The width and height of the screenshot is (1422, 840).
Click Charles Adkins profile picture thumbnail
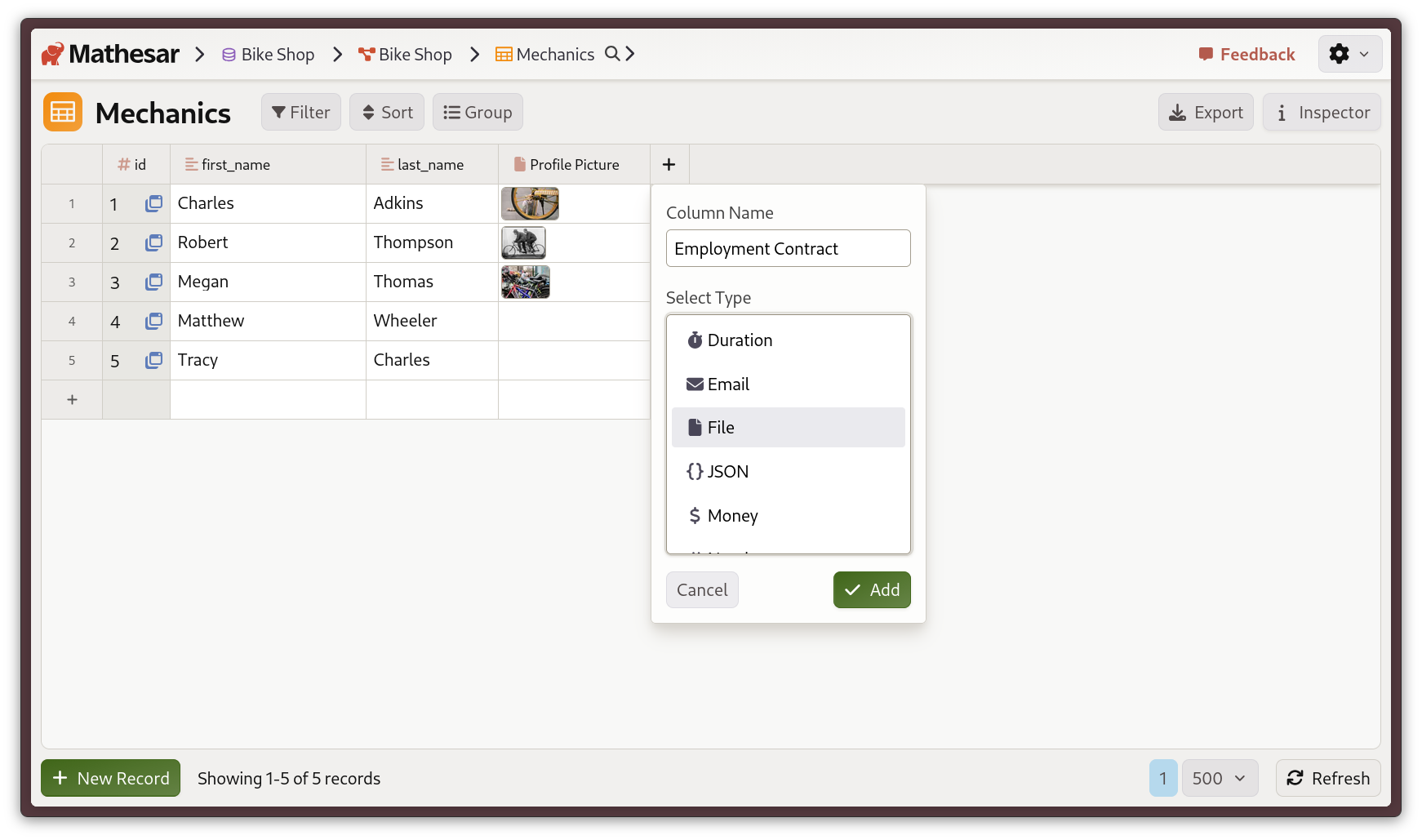tap(530, 203)
